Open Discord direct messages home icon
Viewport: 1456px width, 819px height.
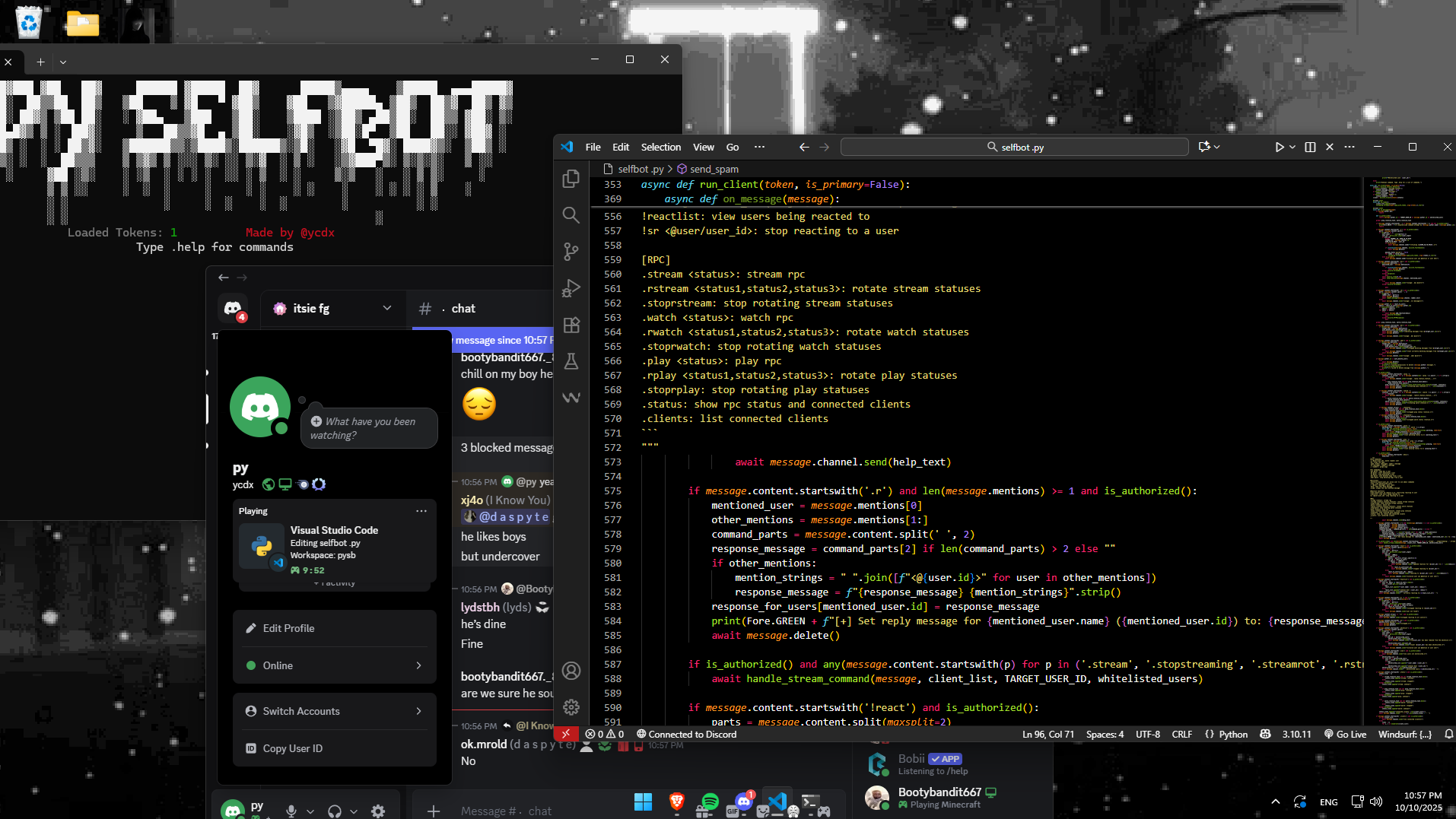(x=233, y=309)
